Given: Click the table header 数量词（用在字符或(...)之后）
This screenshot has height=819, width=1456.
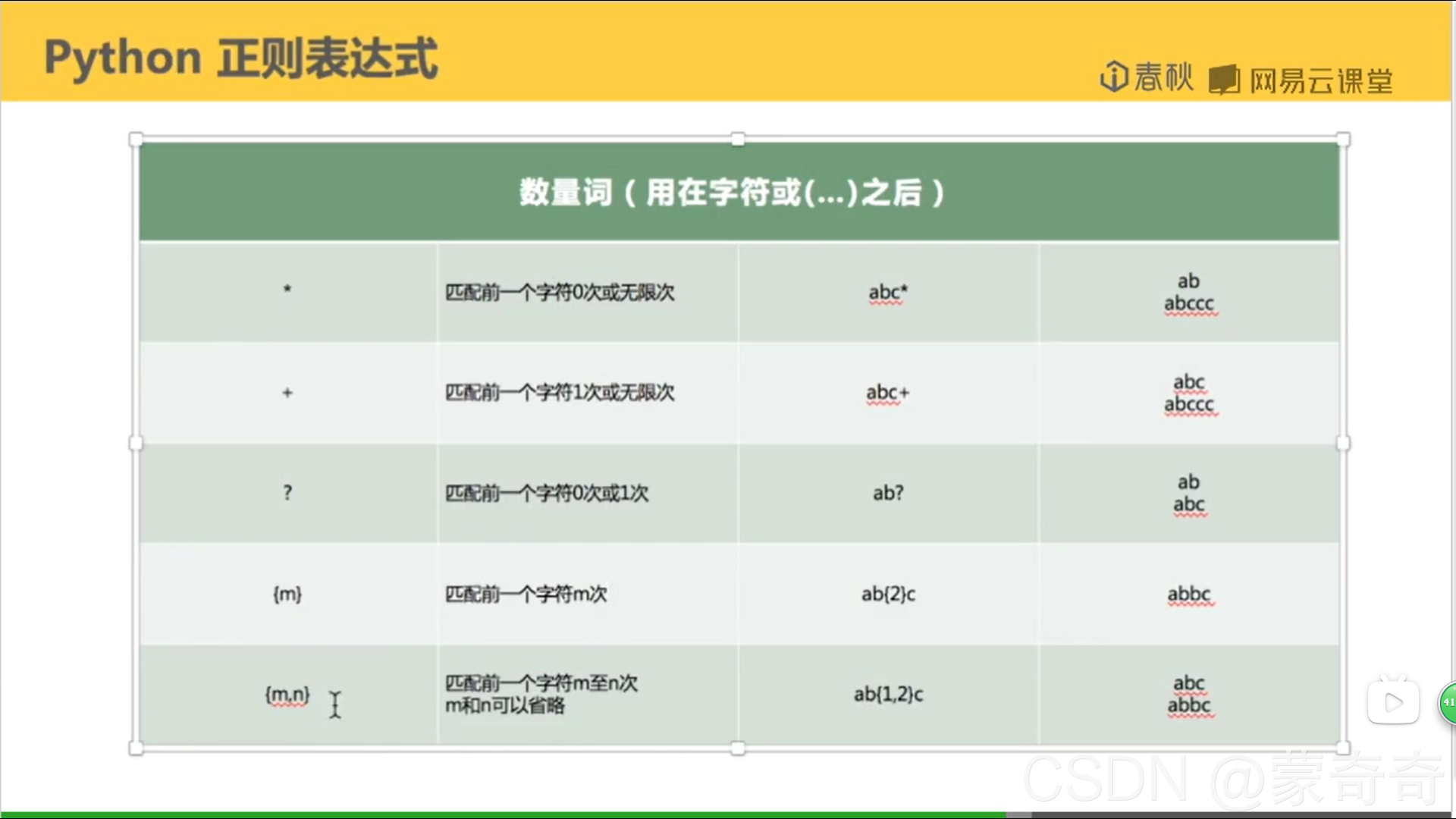Looking at the screenshot, I should point(739,192).
